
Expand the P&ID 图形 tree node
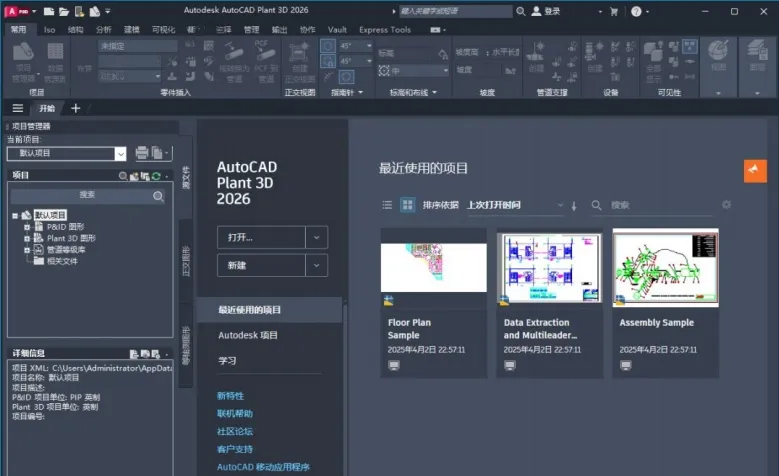coord(27,227)
